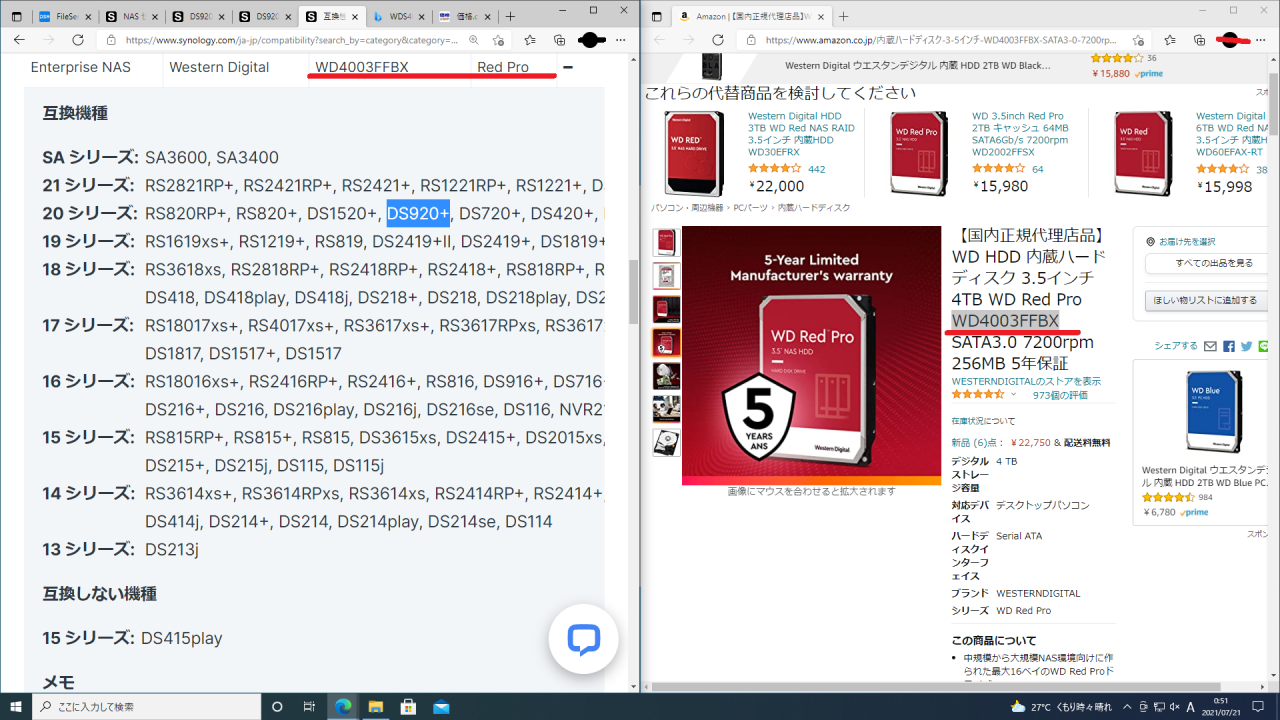The height and width of the screenshot is (720, 1280).
Task: Reload the Amazon product page
Action: pos(717,40)
